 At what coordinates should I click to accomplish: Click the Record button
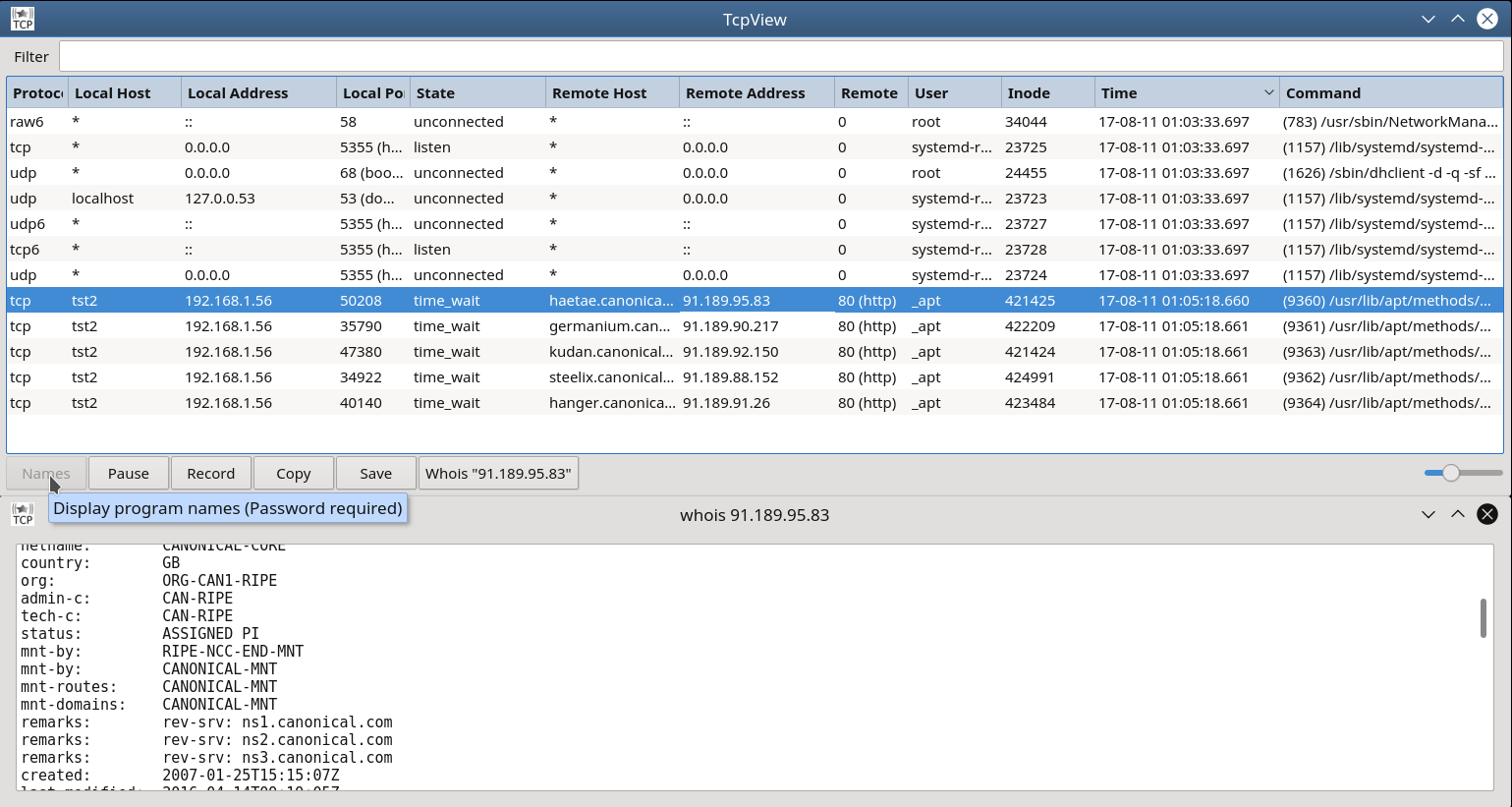pyautogui.click(x=211, y=473)
